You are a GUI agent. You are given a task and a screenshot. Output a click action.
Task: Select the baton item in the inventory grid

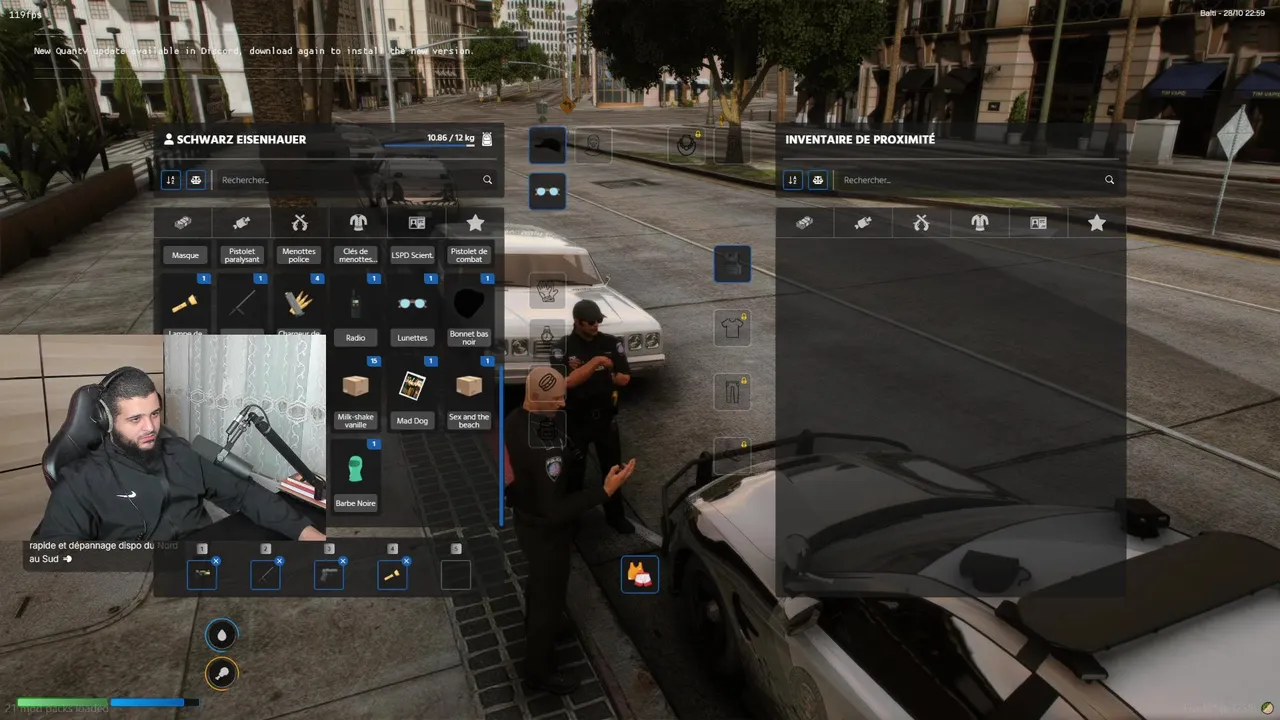pos(242,305)
